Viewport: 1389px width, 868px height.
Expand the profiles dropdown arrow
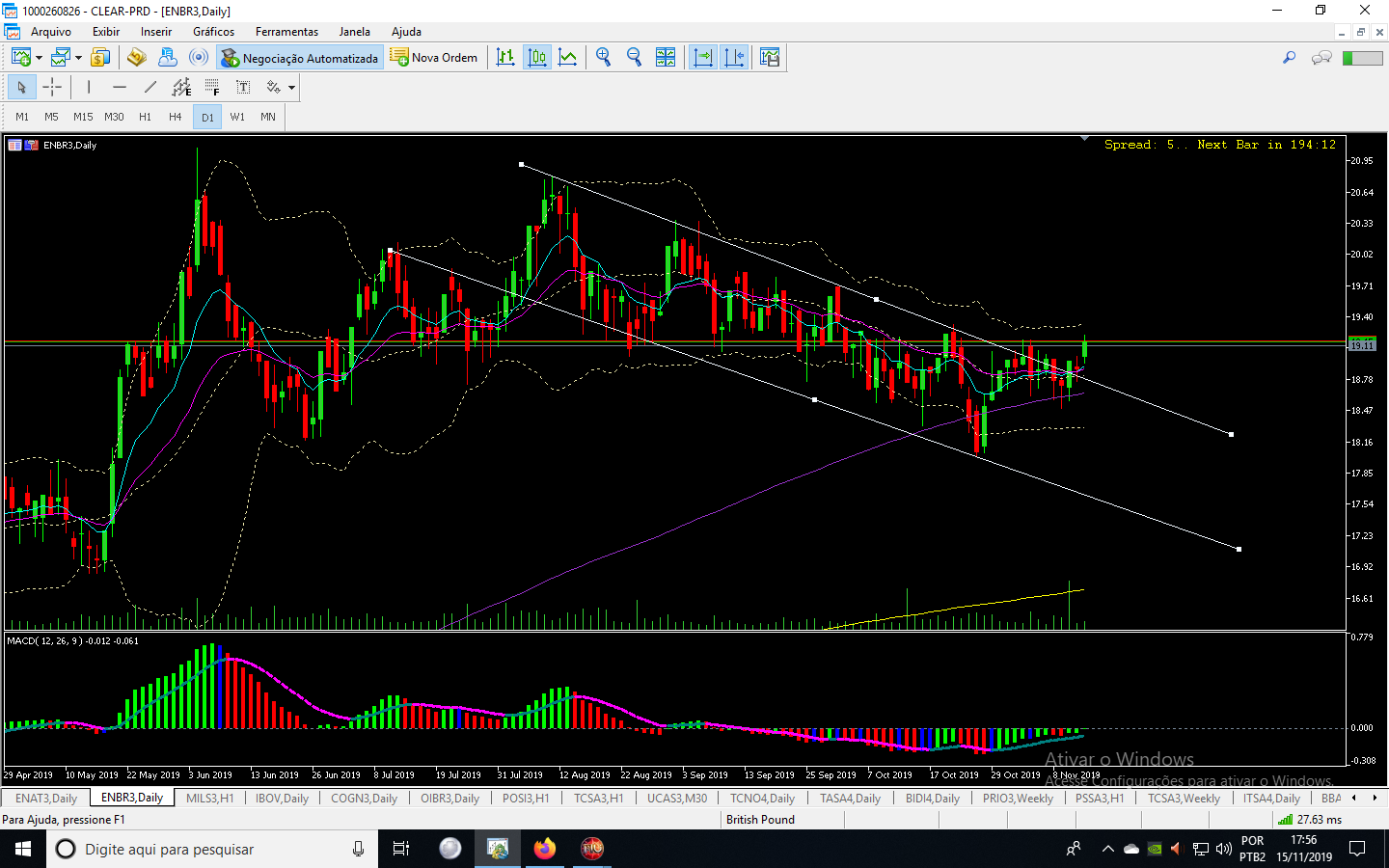tap(78, 58)
